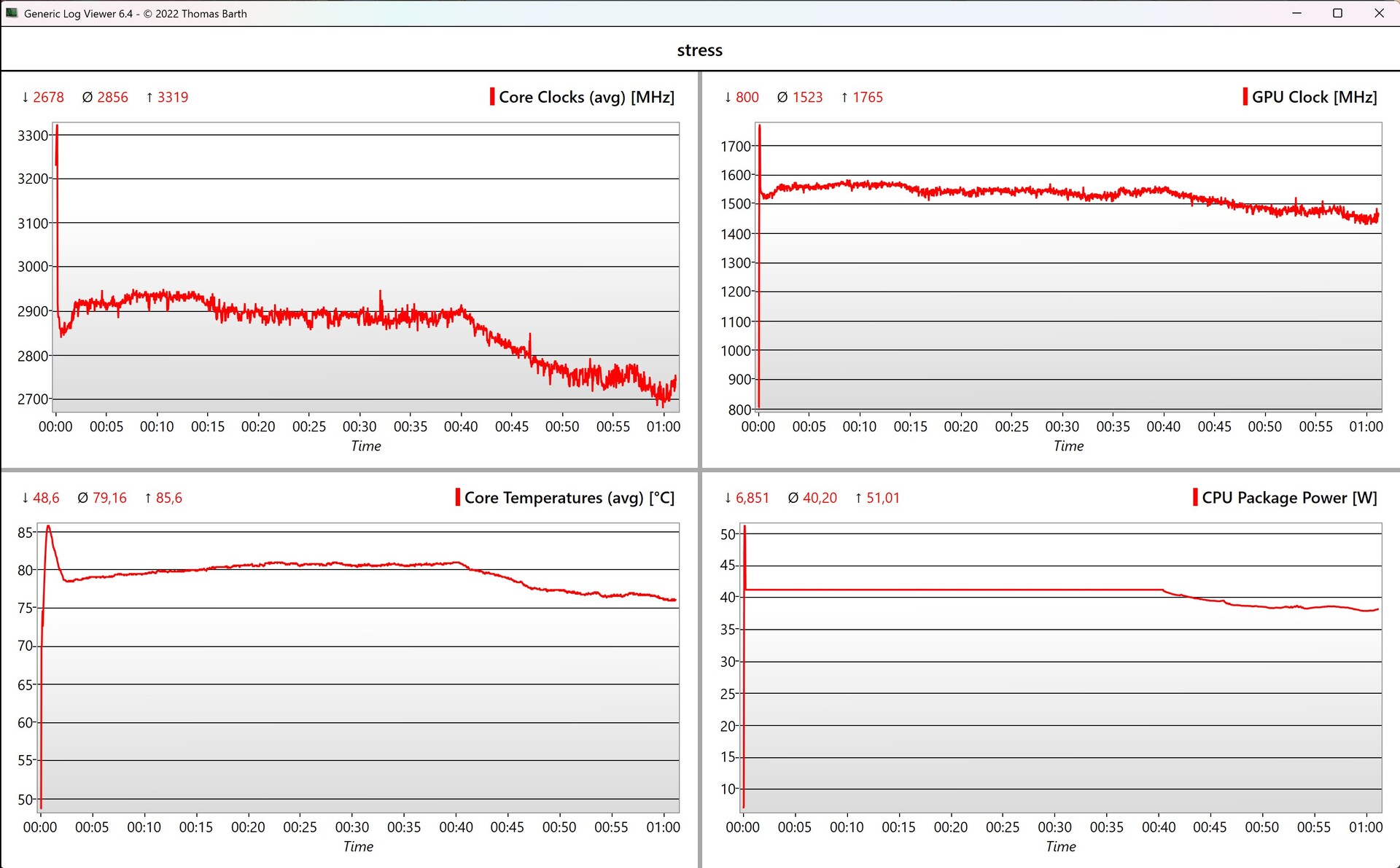Click the Core Temperatures (avg) [°C] label
Viewport: 1400px width, 868px height.
click(x=569, y=498)
